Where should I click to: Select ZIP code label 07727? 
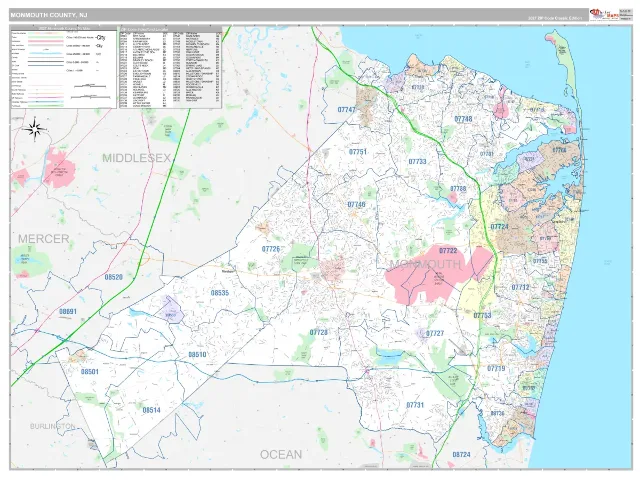coord(435,333)
